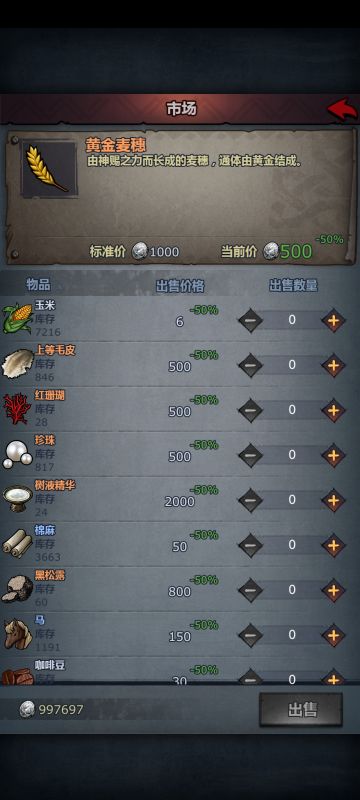Viewport: 360px width, 800px height.
Task: Decrease sell quantity for 上等毛皮
Action: click(250, 365)
